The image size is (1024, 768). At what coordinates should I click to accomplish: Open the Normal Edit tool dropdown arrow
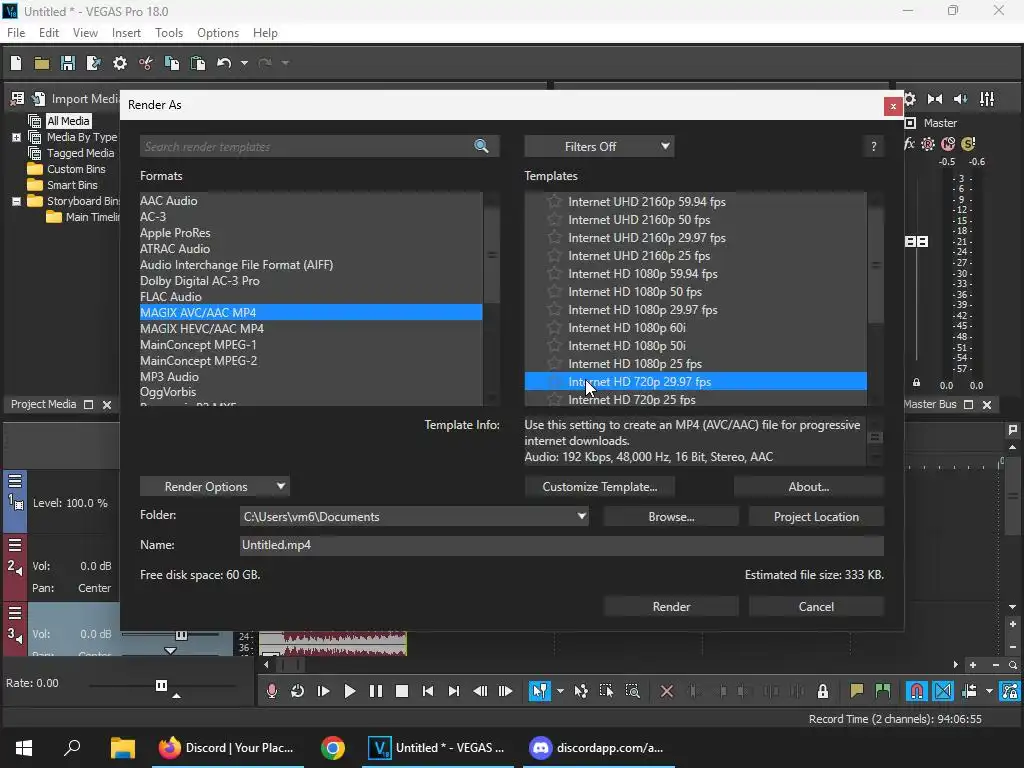(560, 691)
